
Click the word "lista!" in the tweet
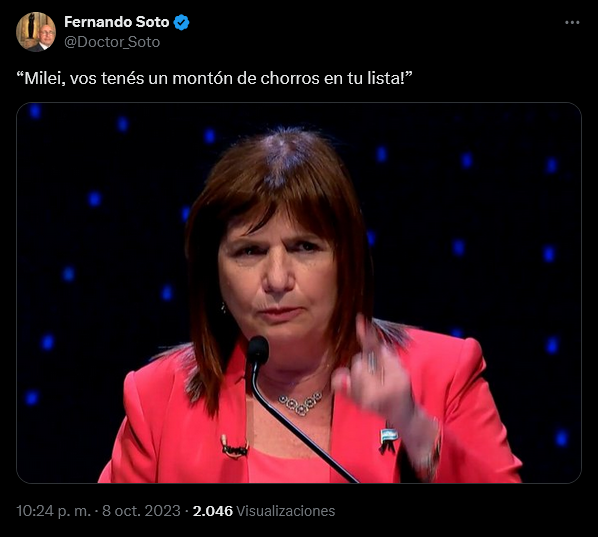point(390,78)
